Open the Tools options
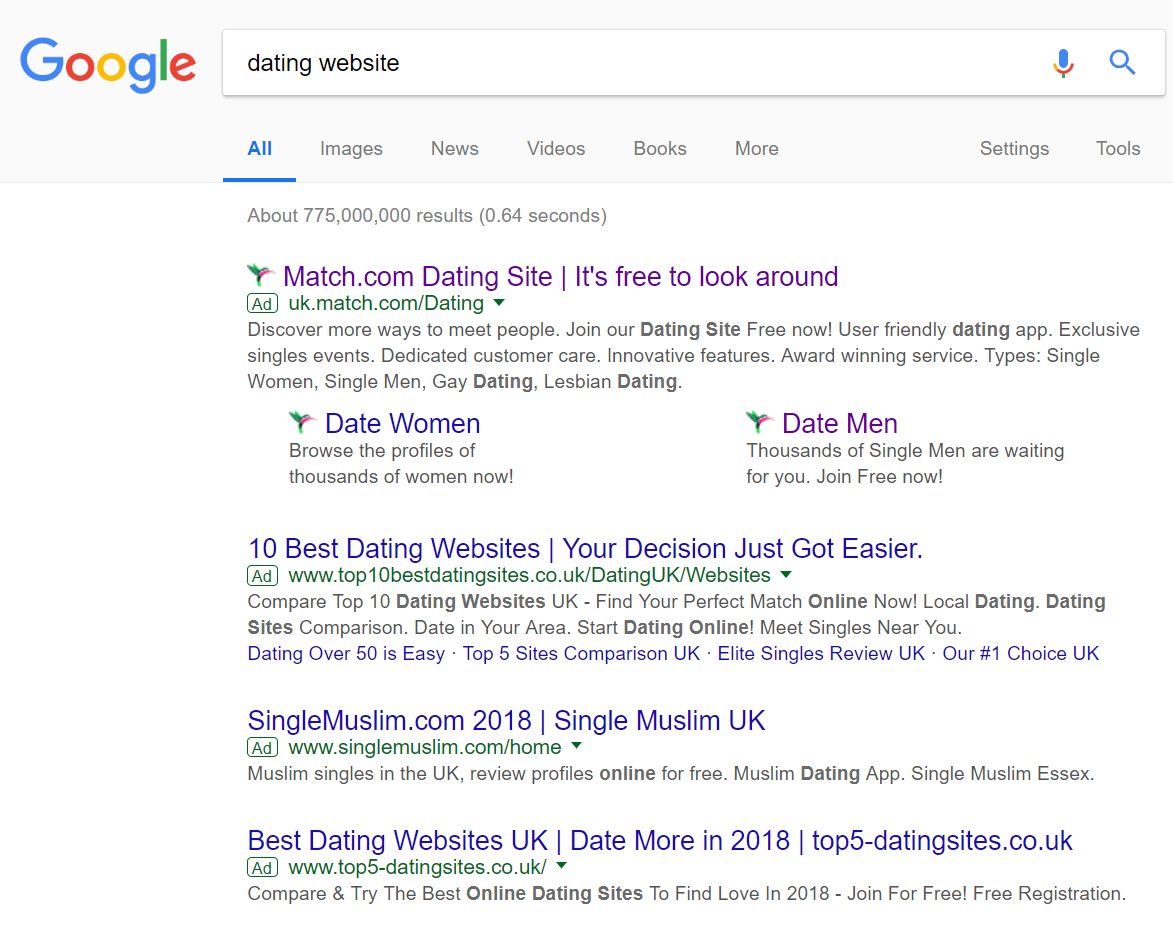The image size is (1173, 927). [x=1118, y=148]
